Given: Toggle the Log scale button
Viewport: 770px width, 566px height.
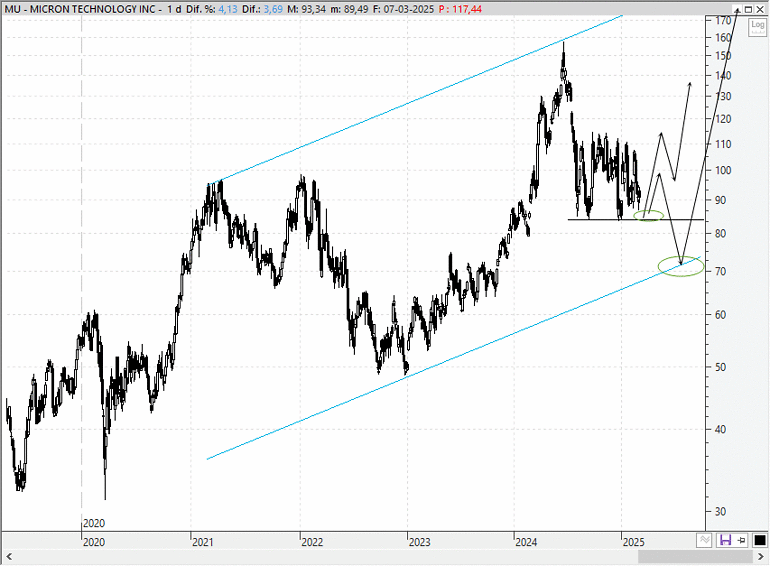Looking at the screenshot, I should 757,27.
